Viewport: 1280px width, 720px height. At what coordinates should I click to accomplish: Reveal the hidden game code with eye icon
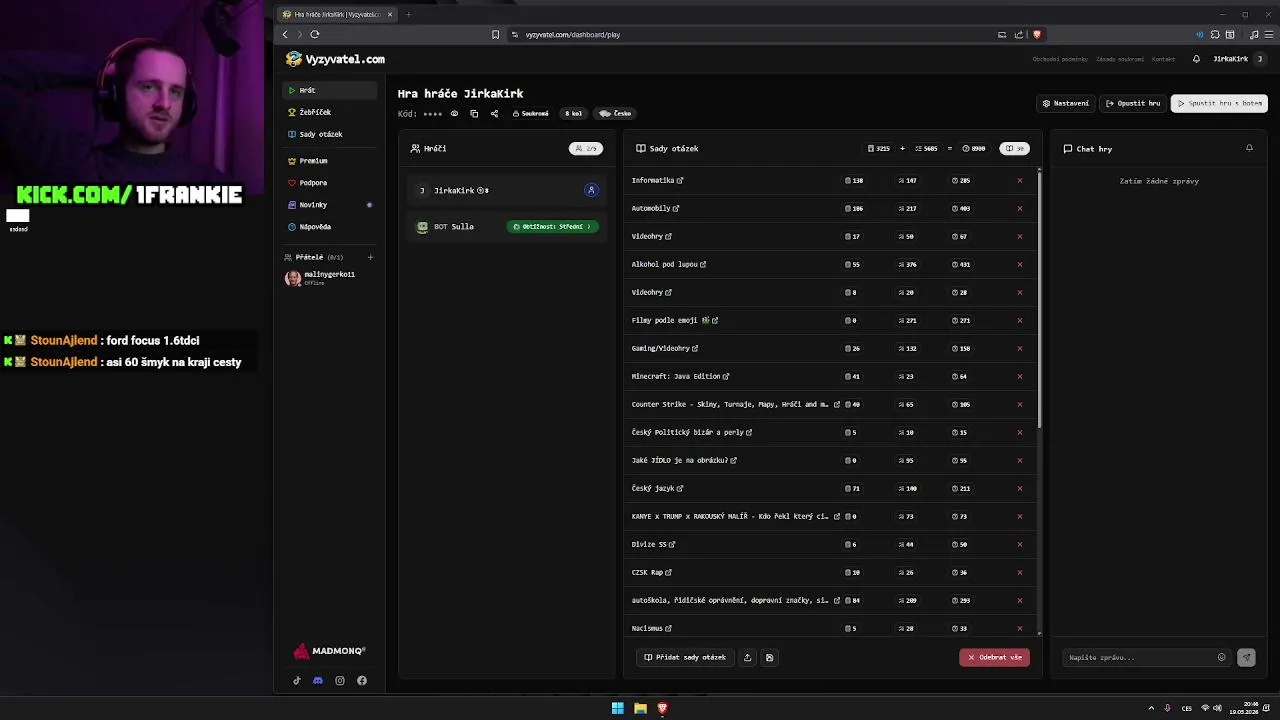coord(454,114)
